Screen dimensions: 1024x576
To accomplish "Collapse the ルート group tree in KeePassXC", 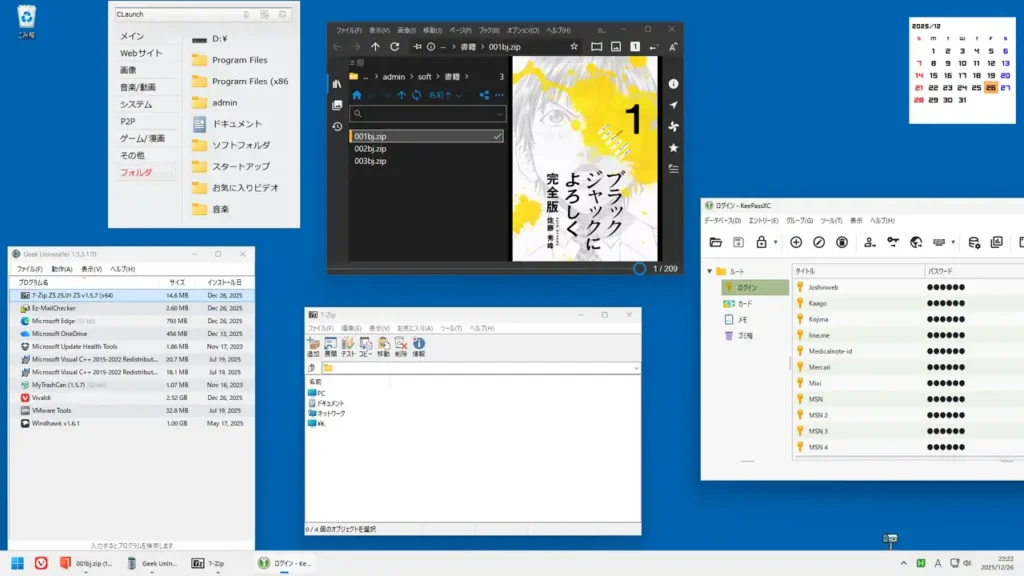I will 709,271.
